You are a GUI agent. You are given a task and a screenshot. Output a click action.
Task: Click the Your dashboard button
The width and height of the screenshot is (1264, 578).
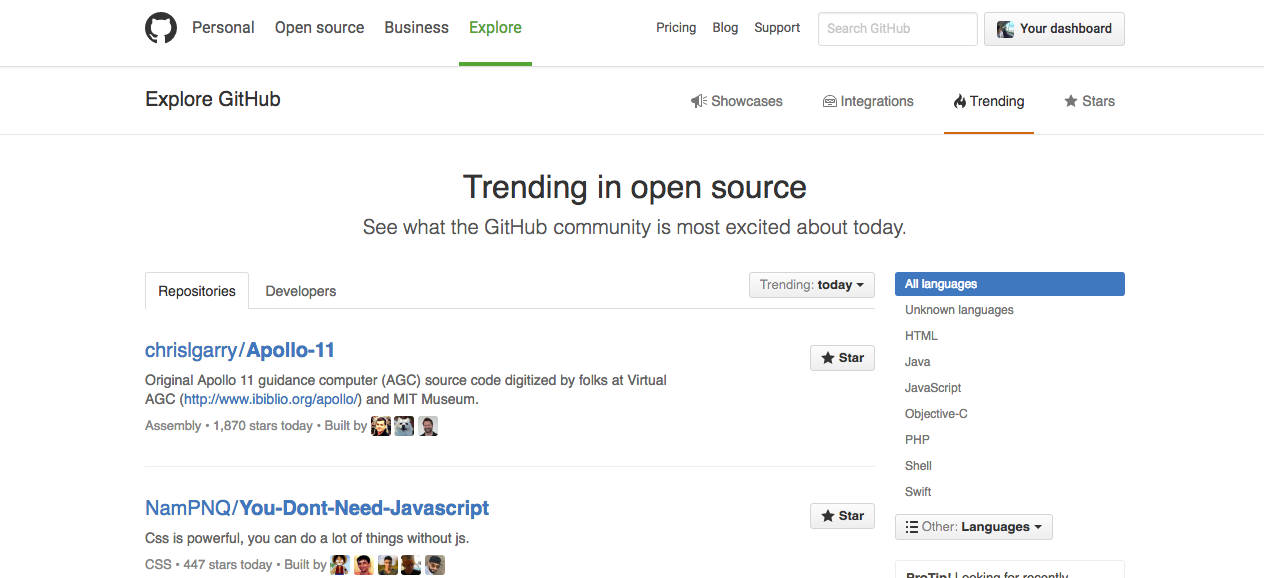coord(1054,29)
